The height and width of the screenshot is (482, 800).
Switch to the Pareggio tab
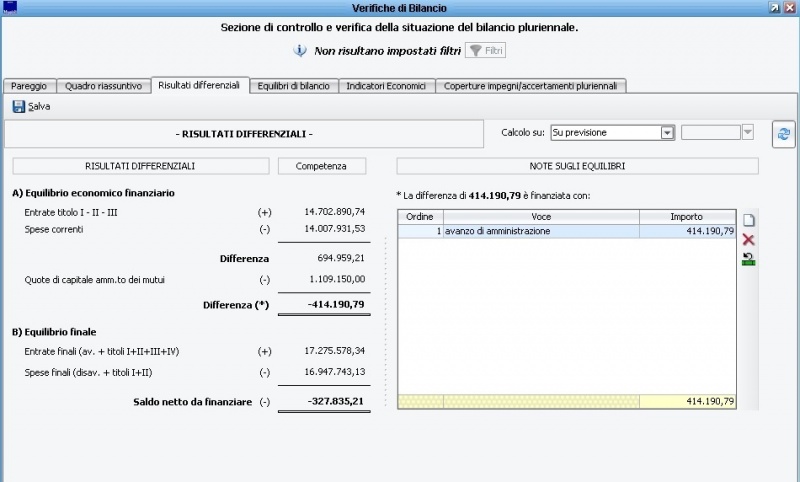pyautogui.click(x=29, y=86)
